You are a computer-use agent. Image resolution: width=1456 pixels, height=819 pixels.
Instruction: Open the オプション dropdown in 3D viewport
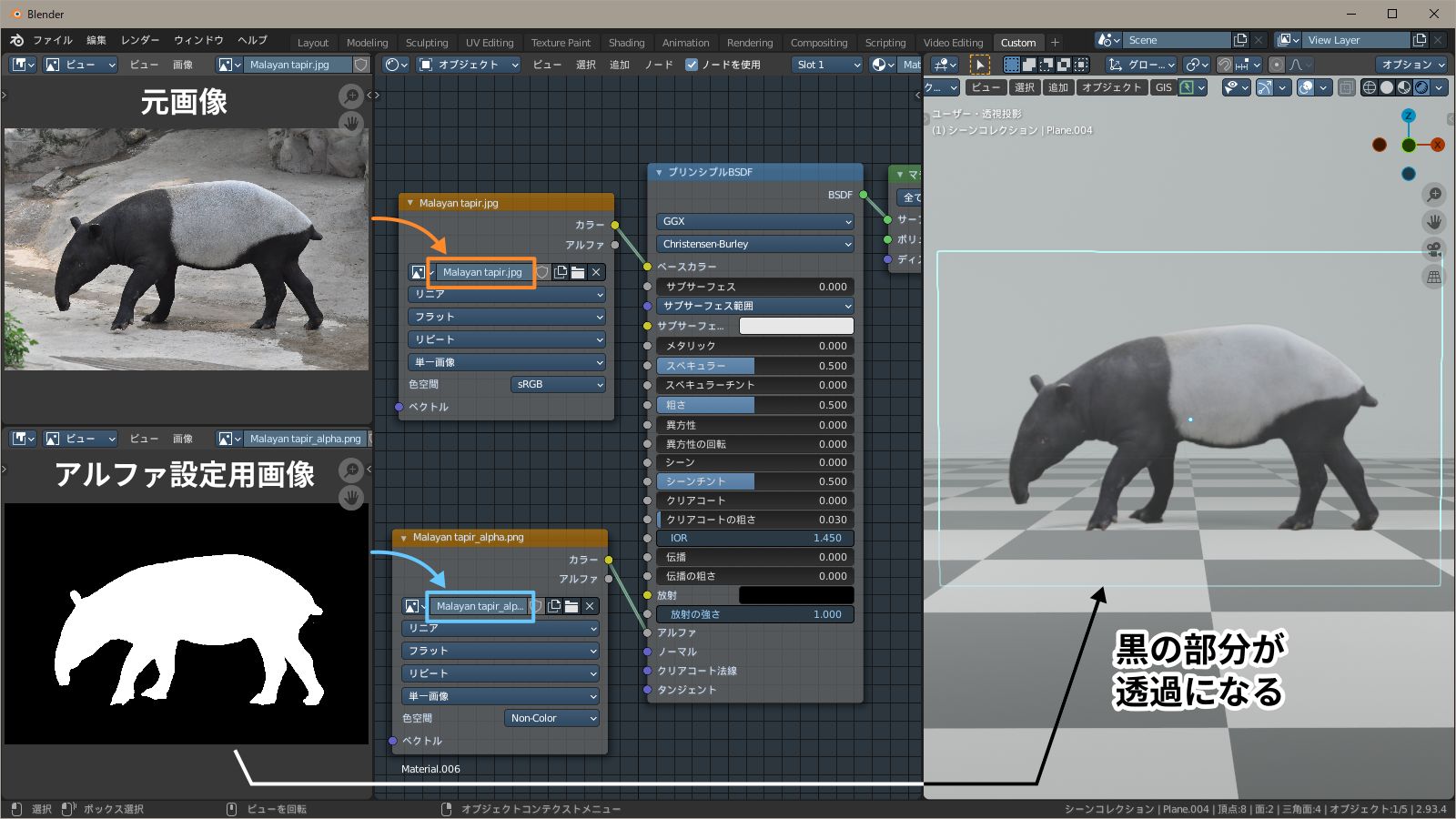pyautogui.click(x=1413, y=65)
